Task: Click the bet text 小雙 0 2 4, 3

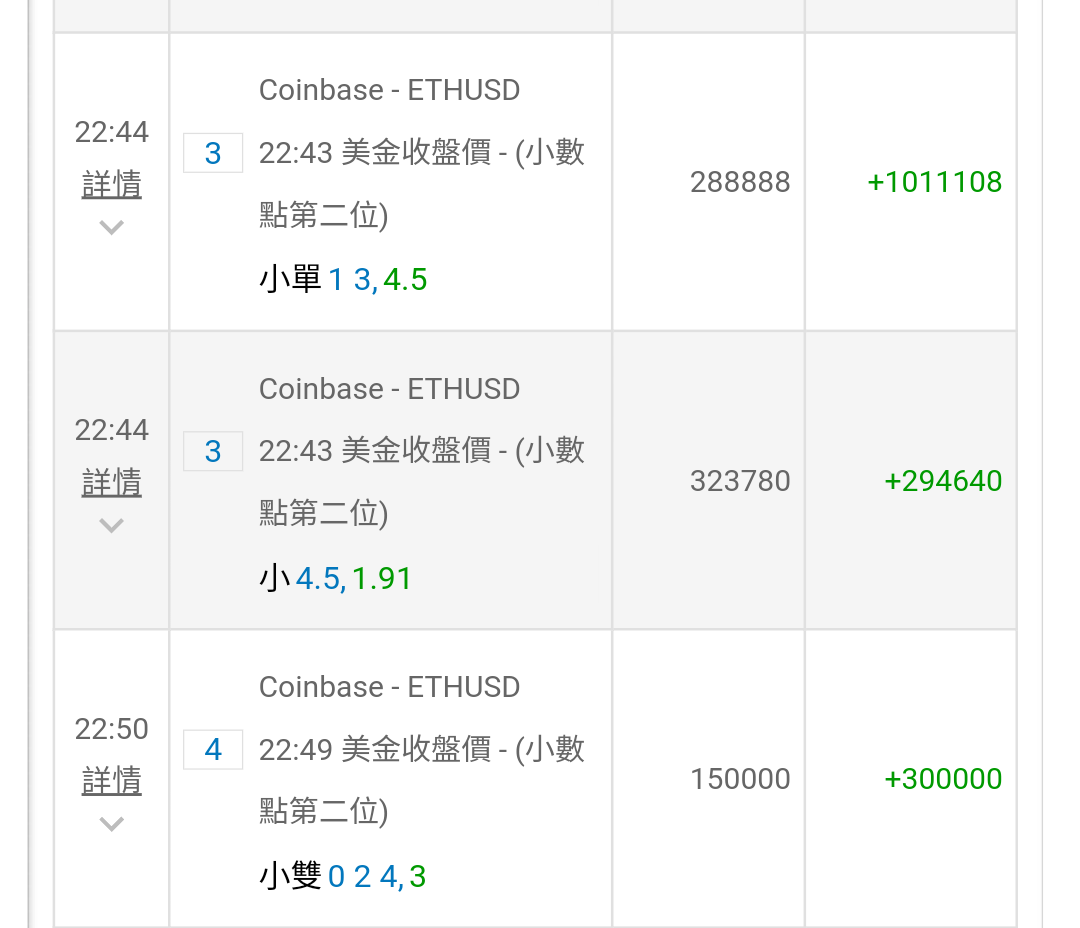Action: pos(342,876)
